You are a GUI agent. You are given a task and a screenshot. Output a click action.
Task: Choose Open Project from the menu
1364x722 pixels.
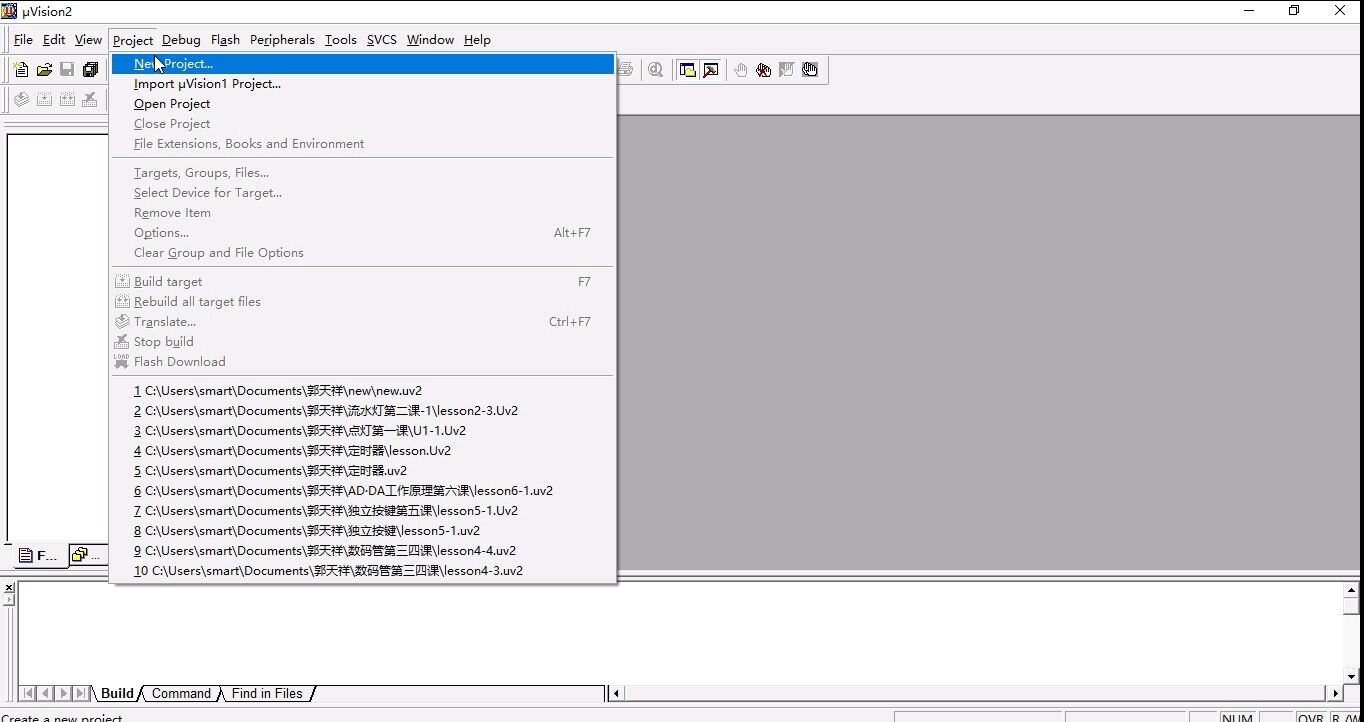coord(362,104)
